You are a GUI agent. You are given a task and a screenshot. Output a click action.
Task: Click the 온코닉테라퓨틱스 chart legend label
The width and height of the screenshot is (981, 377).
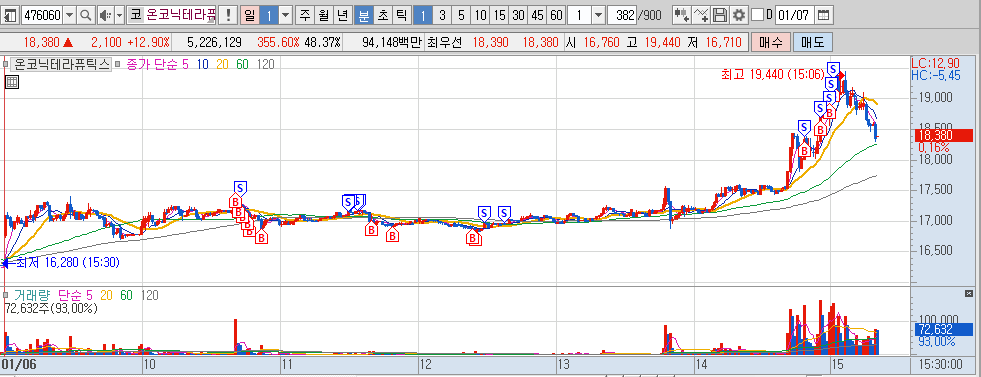point(62,64)
